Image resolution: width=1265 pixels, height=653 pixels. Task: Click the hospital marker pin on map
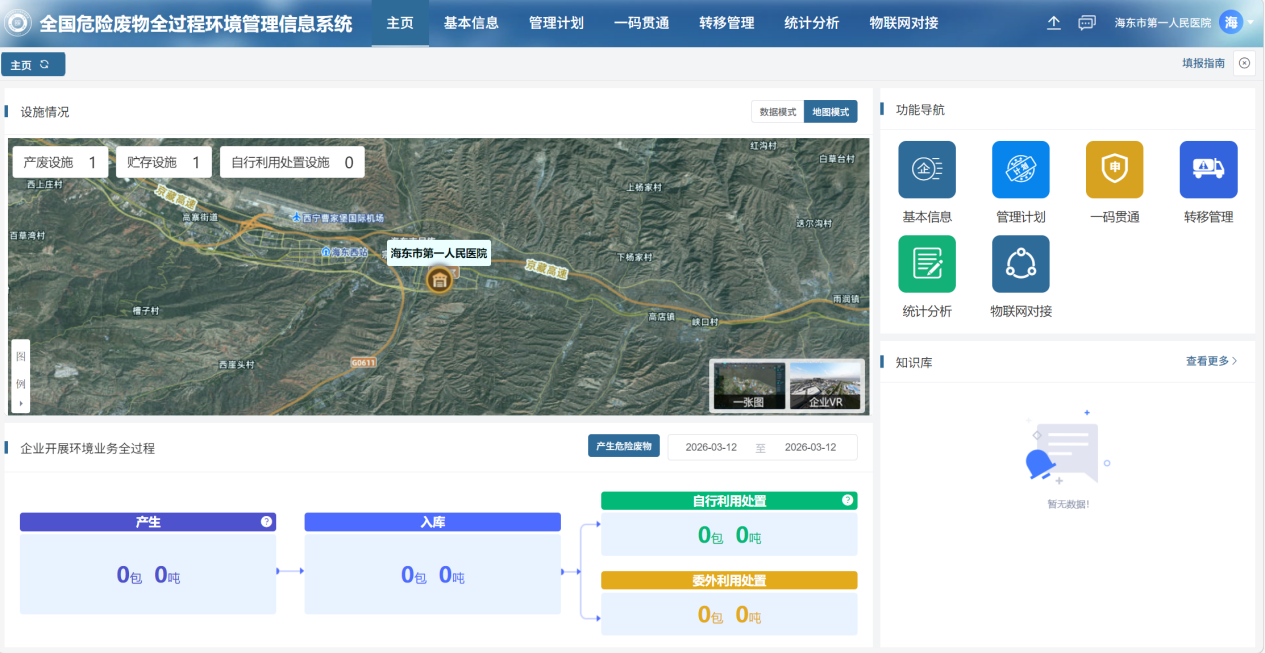click(x=438, y=280)
